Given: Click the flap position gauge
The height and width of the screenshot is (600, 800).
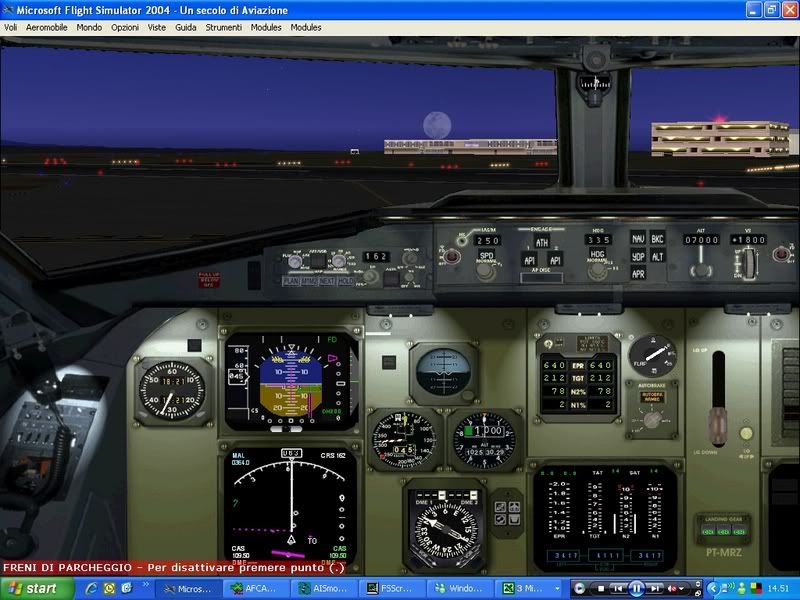Looking at the screenshot, I should click(x=653, y=356).
